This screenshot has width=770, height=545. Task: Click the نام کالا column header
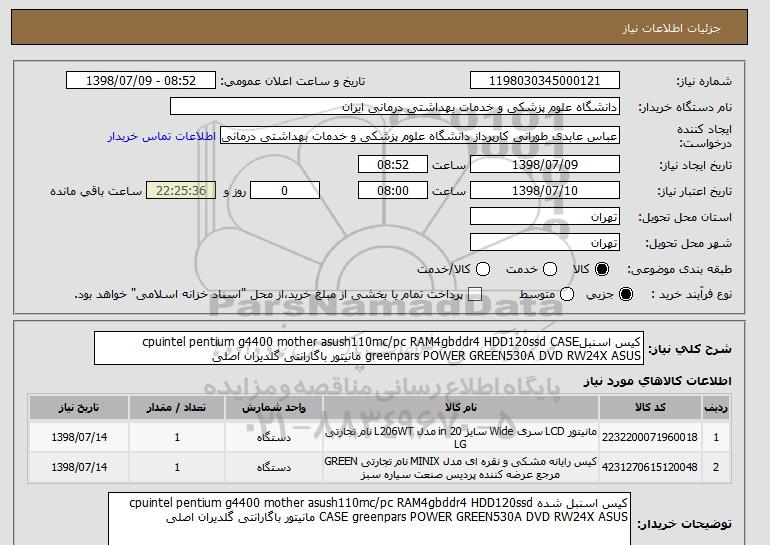[x=461, y=408]
